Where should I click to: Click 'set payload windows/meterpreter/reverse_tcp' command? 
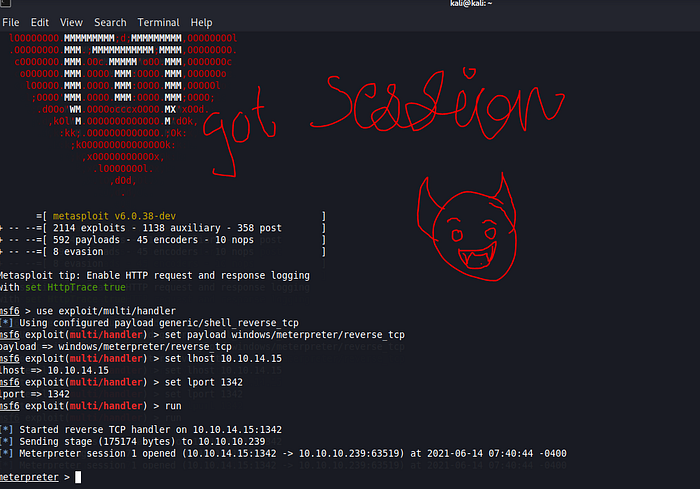[x=285, y=334]
